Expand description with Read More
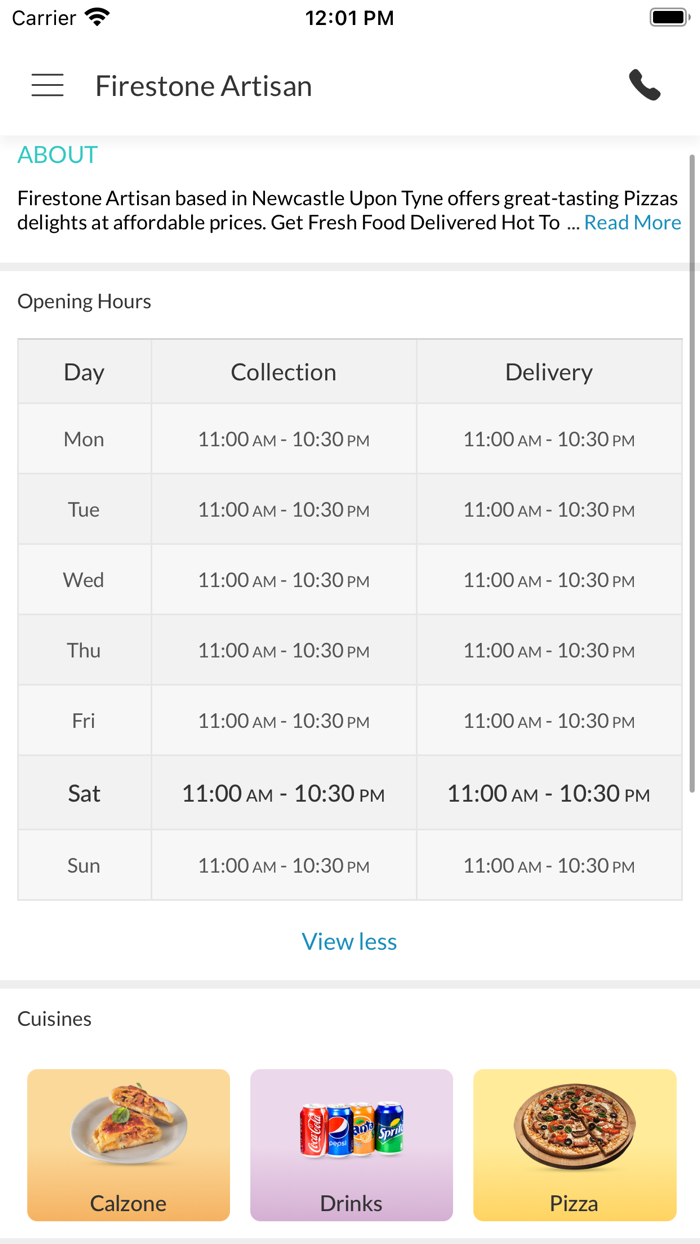This screenshot has width=700, height=1244. pyautogui.click(x=632, y=222)
